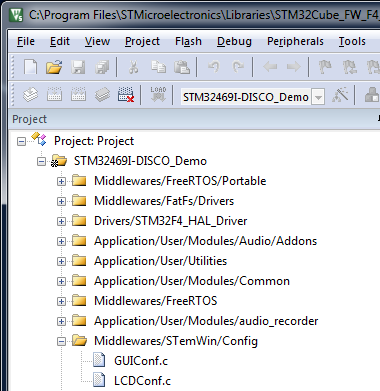This screenshot has height=391, width=380.
Task: Select the Middlewares/FreeRTOS/Portable folder label
Action: [x=180, y=181]
